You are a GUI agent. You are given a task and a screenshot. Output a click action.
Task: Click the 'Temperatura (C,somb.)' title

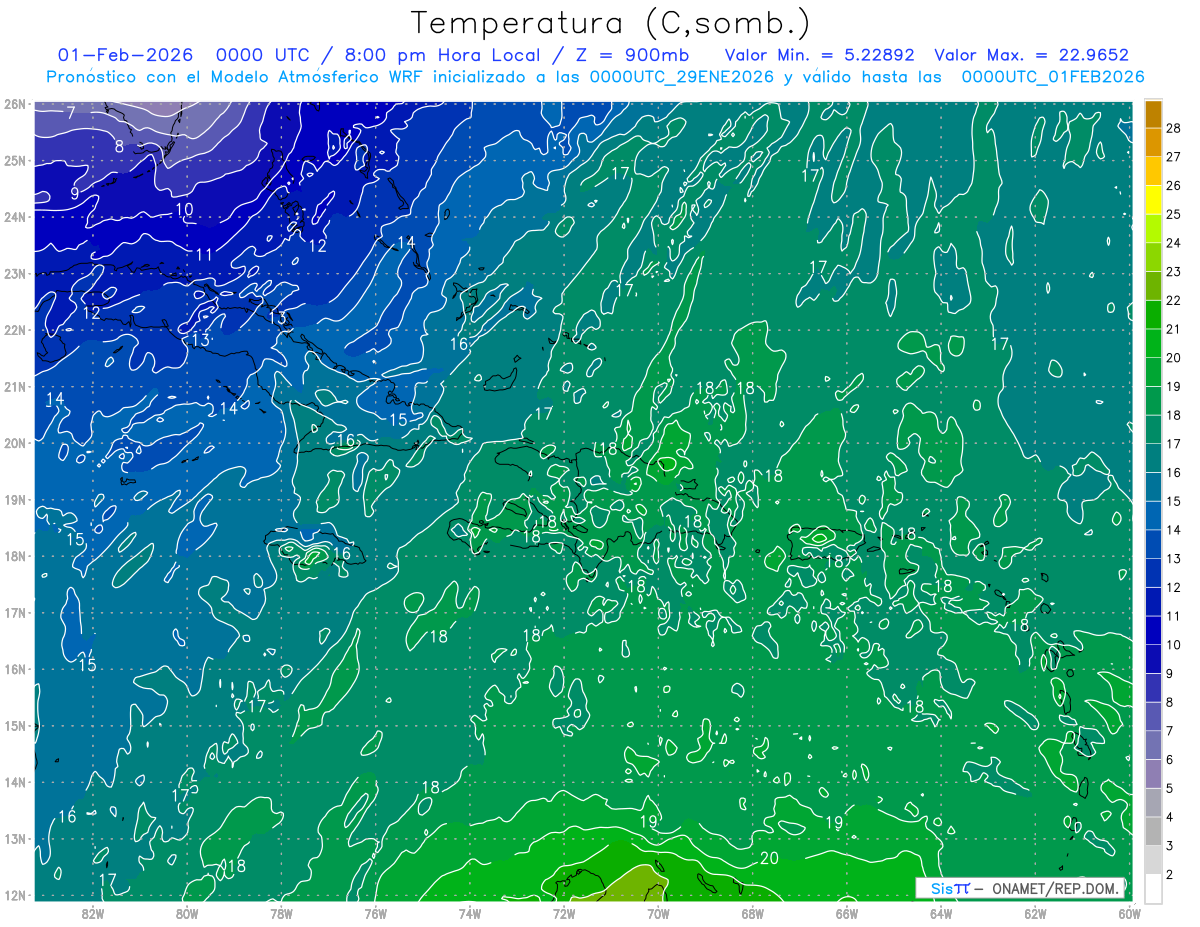point(611,23)
